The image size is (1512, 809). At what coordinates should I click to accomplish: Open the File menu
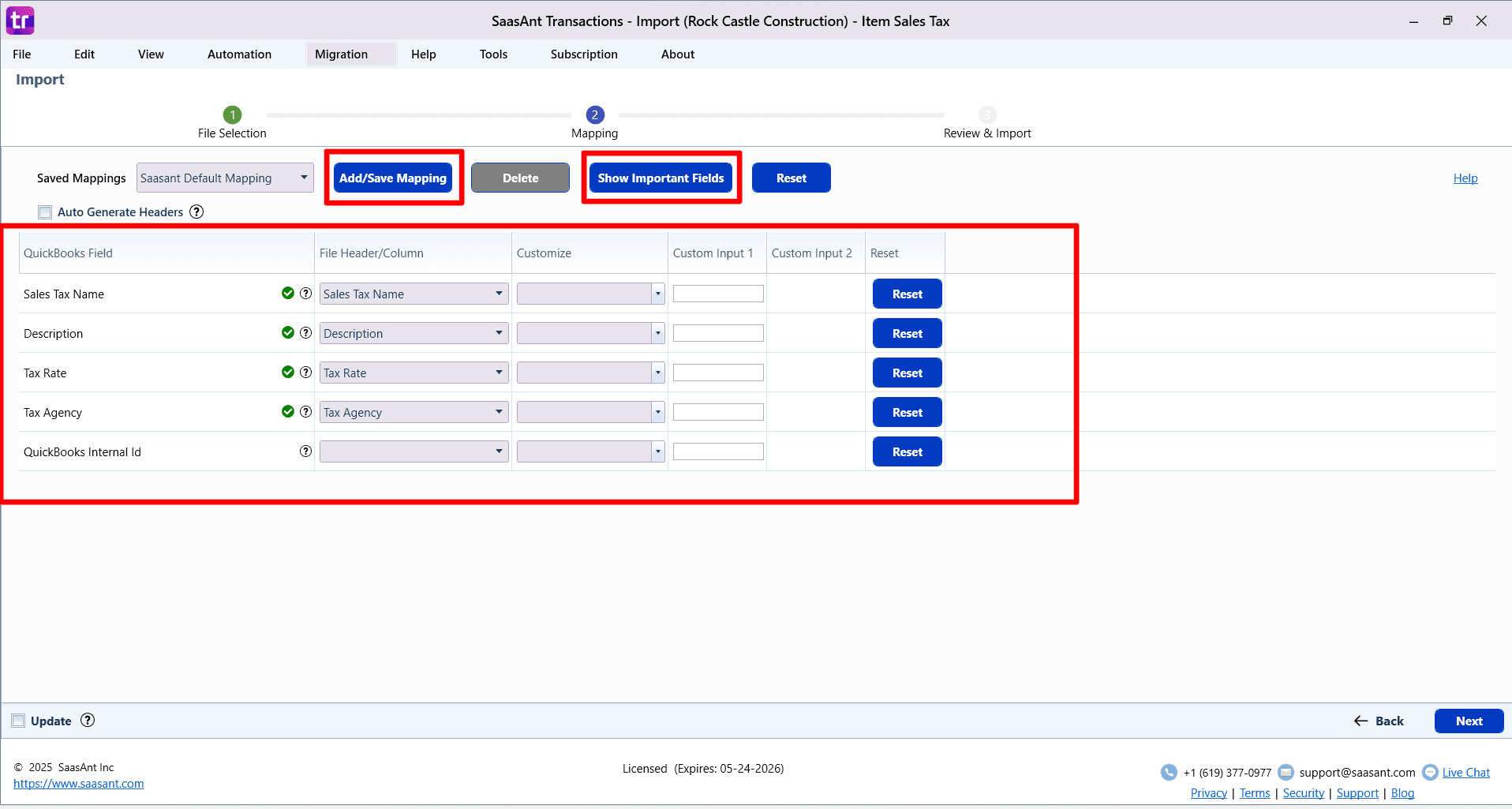coord(22,54)
